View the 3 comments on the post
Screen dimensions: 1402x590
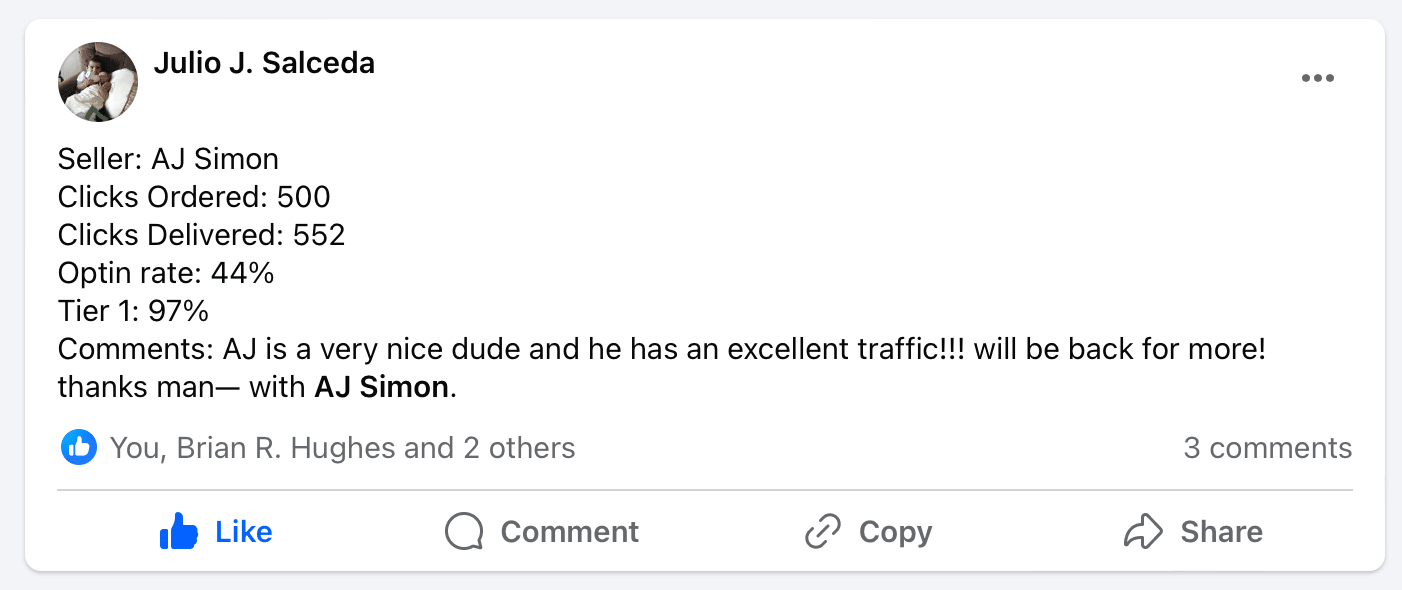click(1267, 448)
